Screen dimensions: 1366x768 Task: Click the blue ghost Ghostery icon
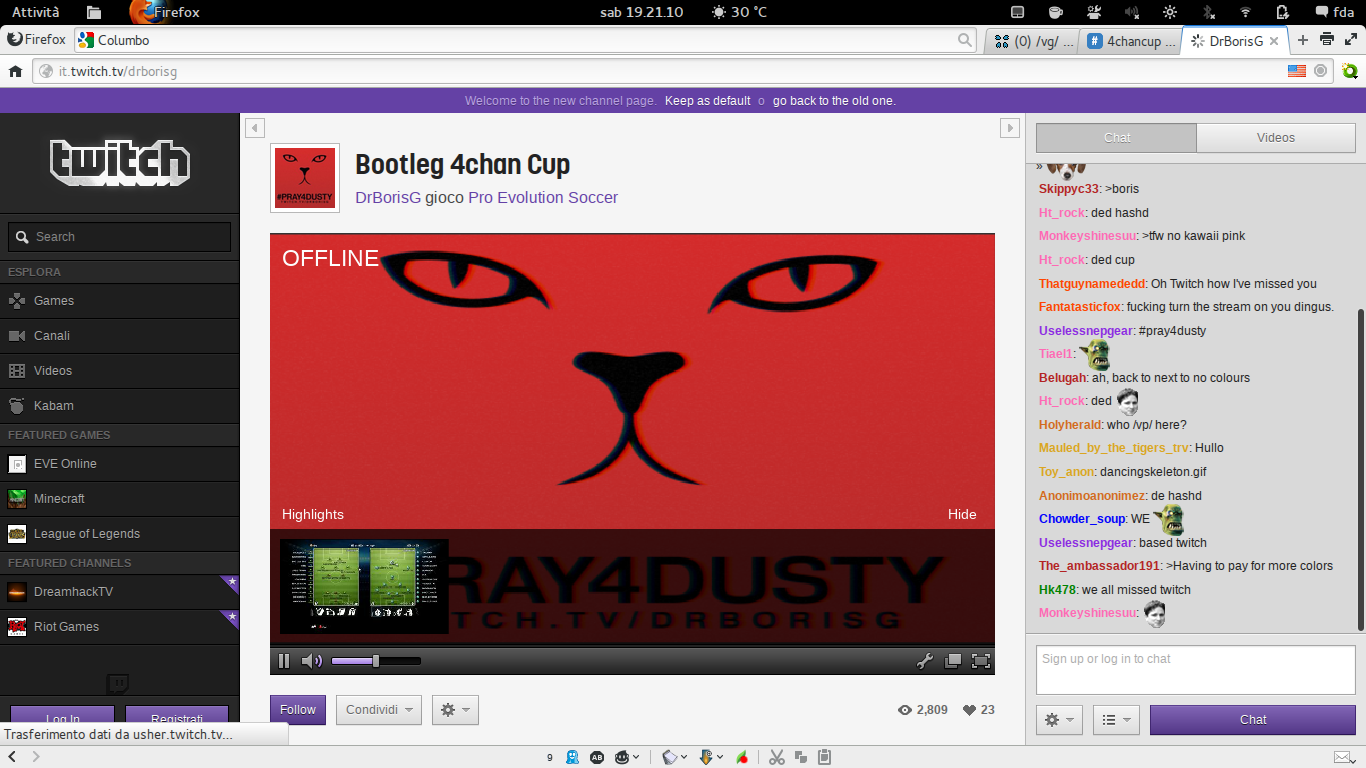coord(572,757)
